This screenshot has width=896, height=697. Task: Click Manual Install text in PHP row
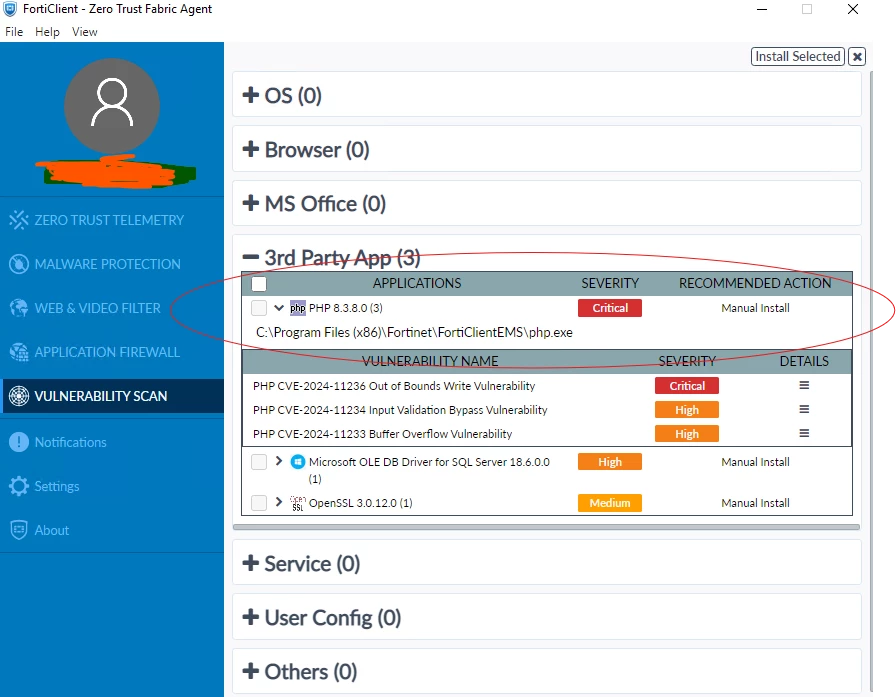tap(755, 308)
